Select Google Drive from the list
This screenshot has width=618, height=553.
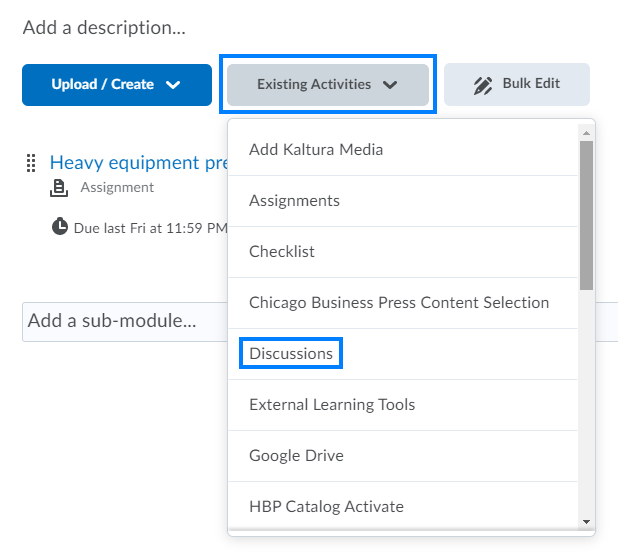[x=296, y=456]
